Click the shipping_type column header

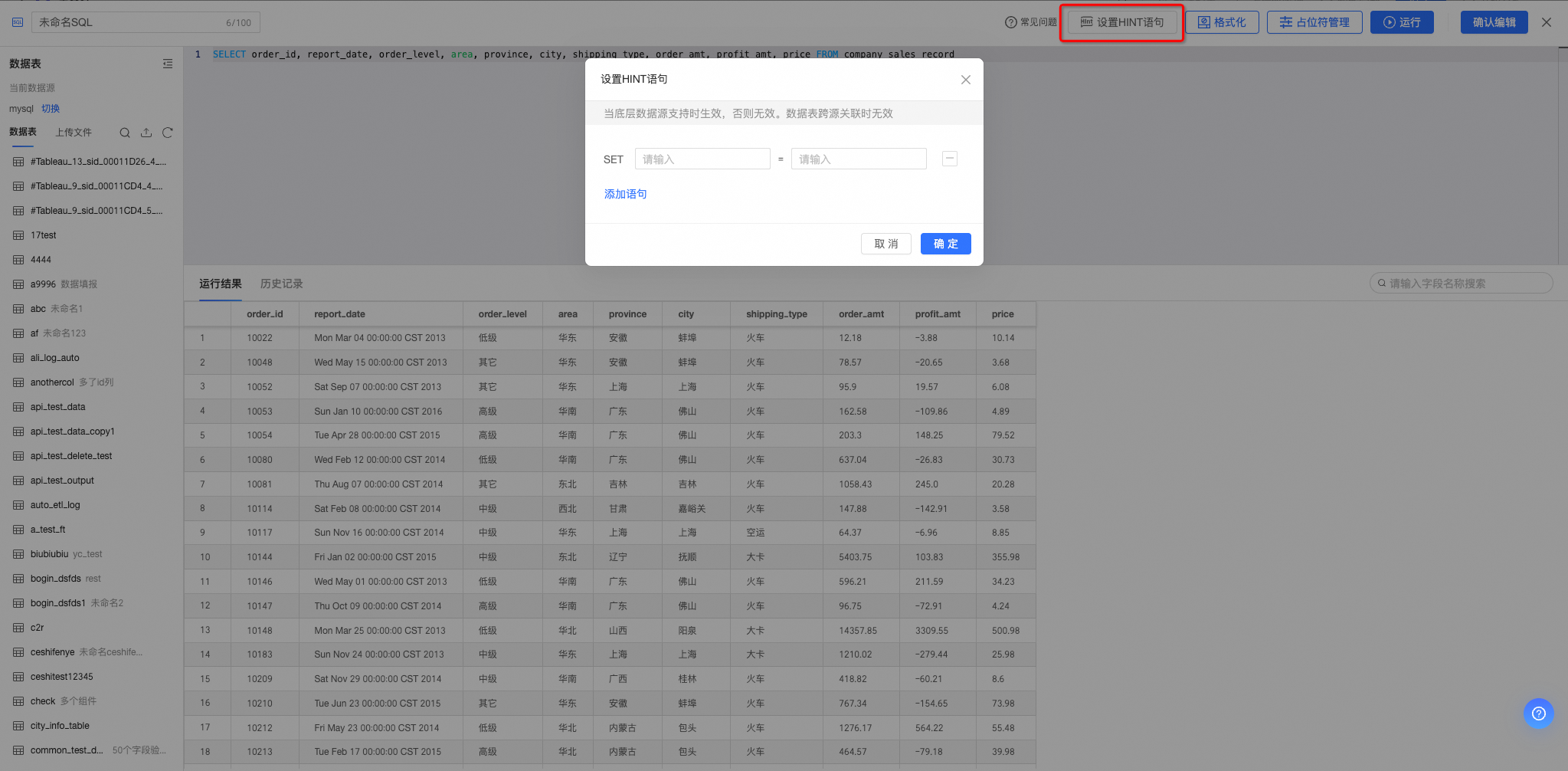click(777, 314)
